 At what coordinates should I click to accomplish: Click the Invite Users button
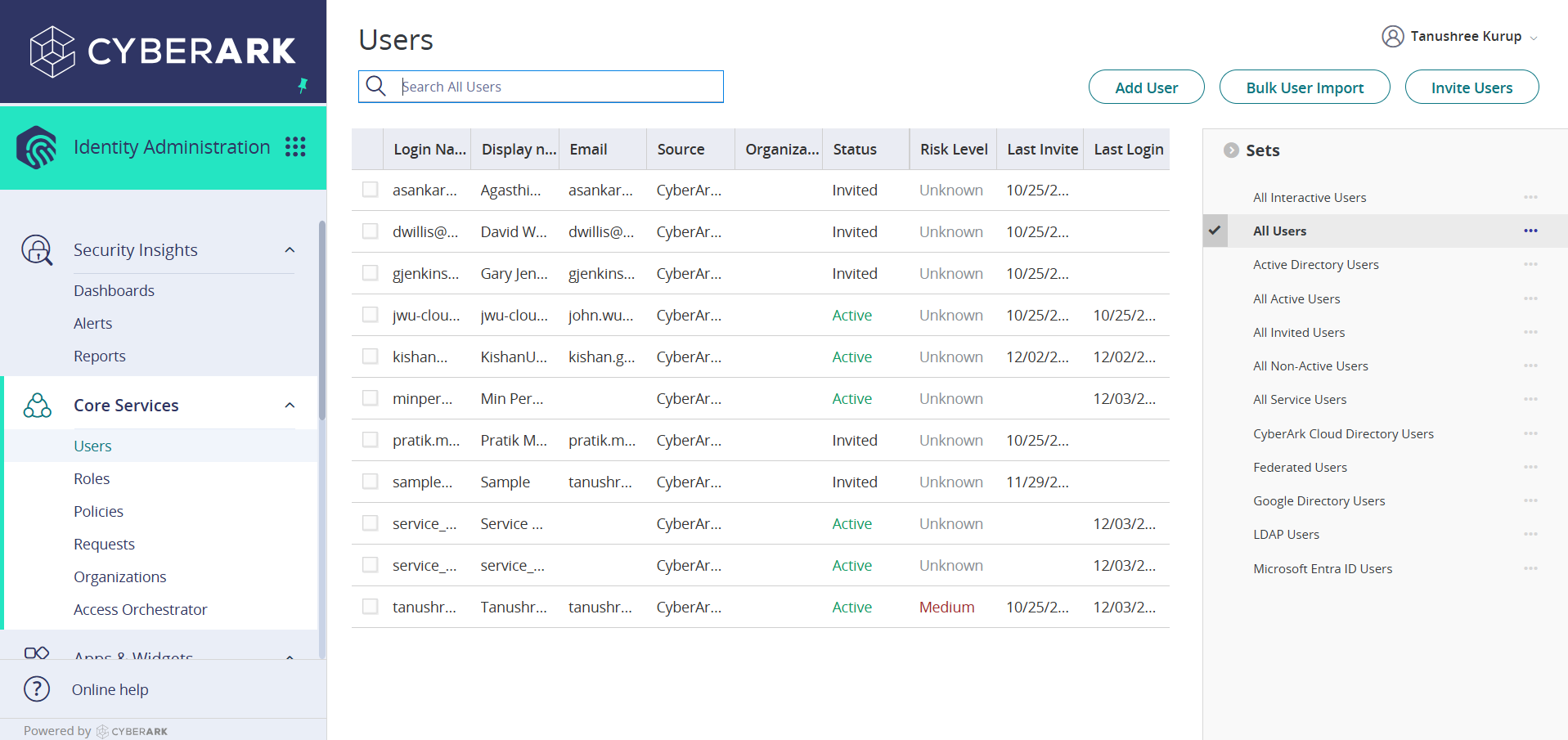(x=1471, y=87)
